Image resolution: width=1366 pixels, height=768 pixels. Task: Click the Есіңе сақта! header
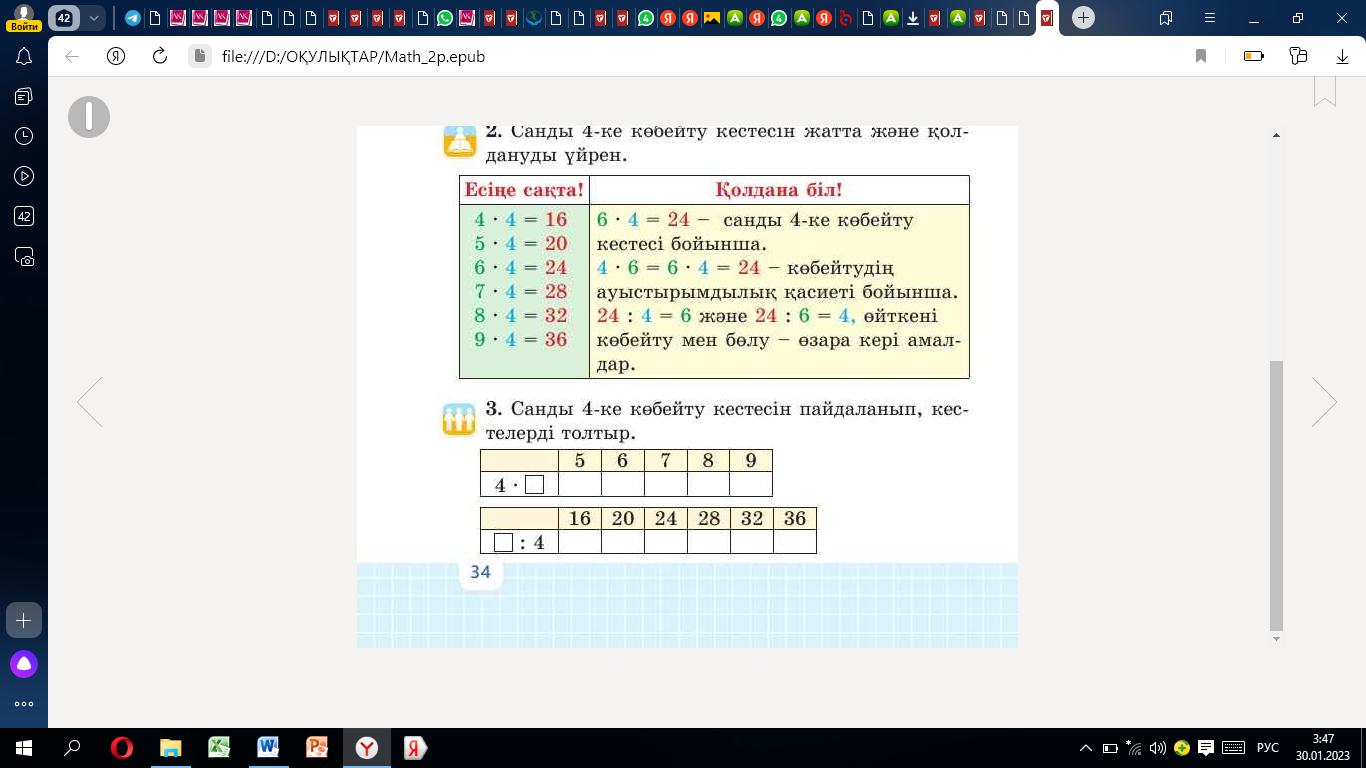(x=524, y=190)
